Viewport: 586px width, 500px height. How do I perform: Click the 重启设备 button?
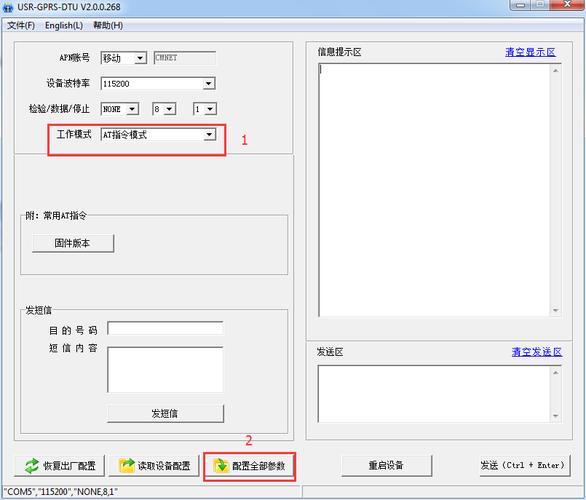(386, 465)
